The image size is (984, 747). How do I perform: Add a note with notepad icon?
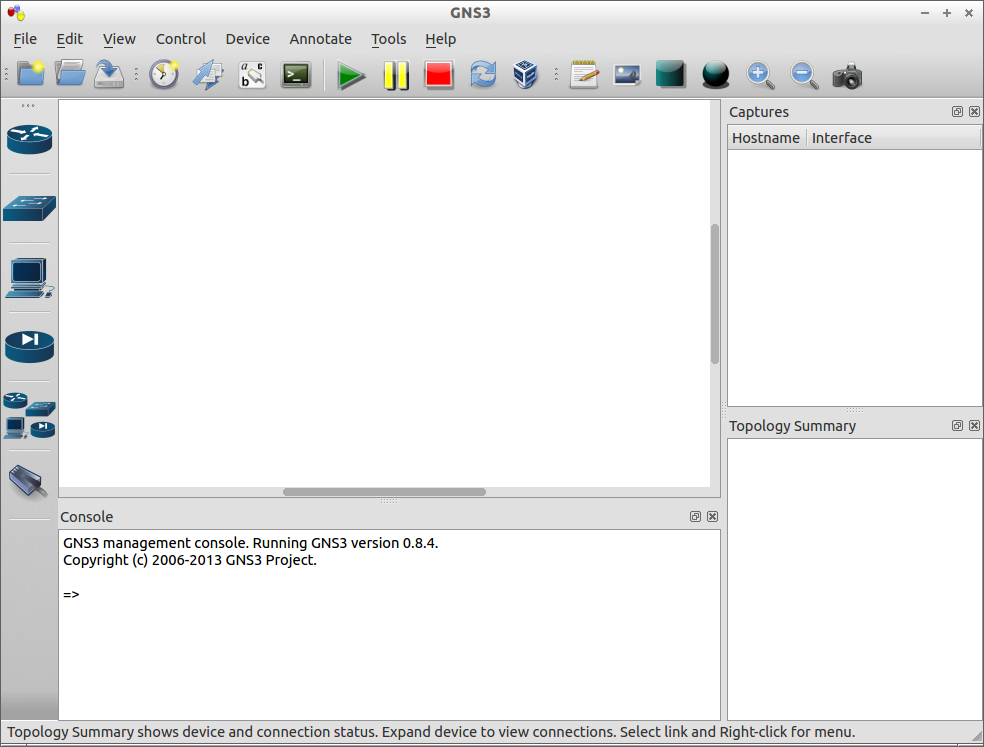(584, 75)
